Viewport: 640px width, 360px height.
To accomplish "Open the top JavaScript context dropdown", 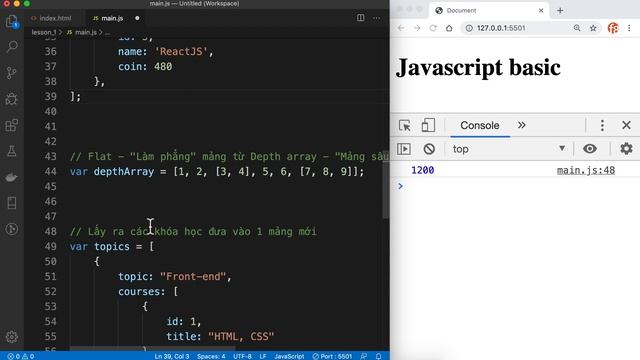I will point(509,149).
